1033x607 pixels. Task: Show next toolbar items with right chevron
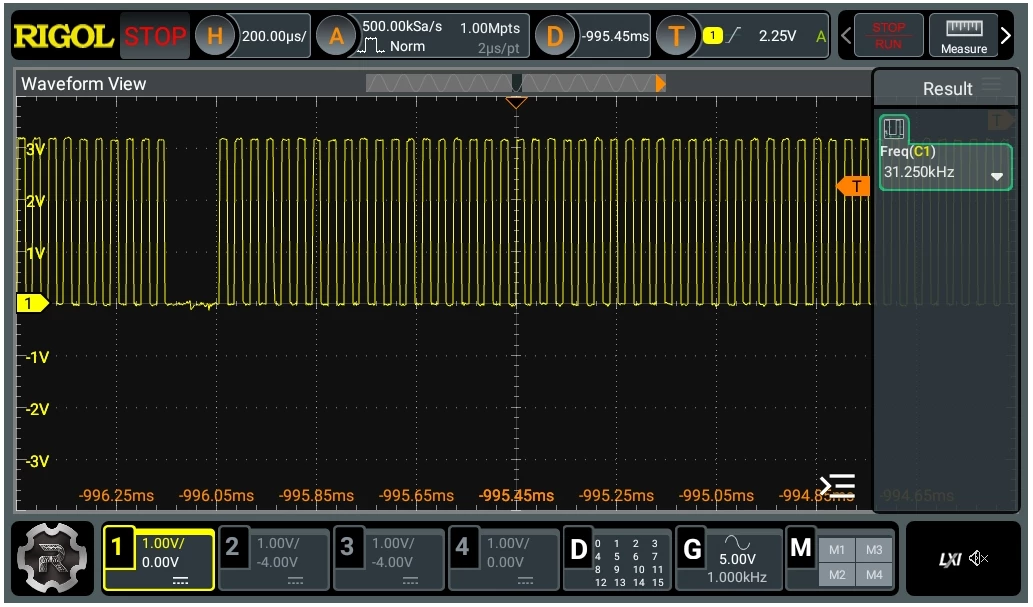click(x=1006, y=36)
